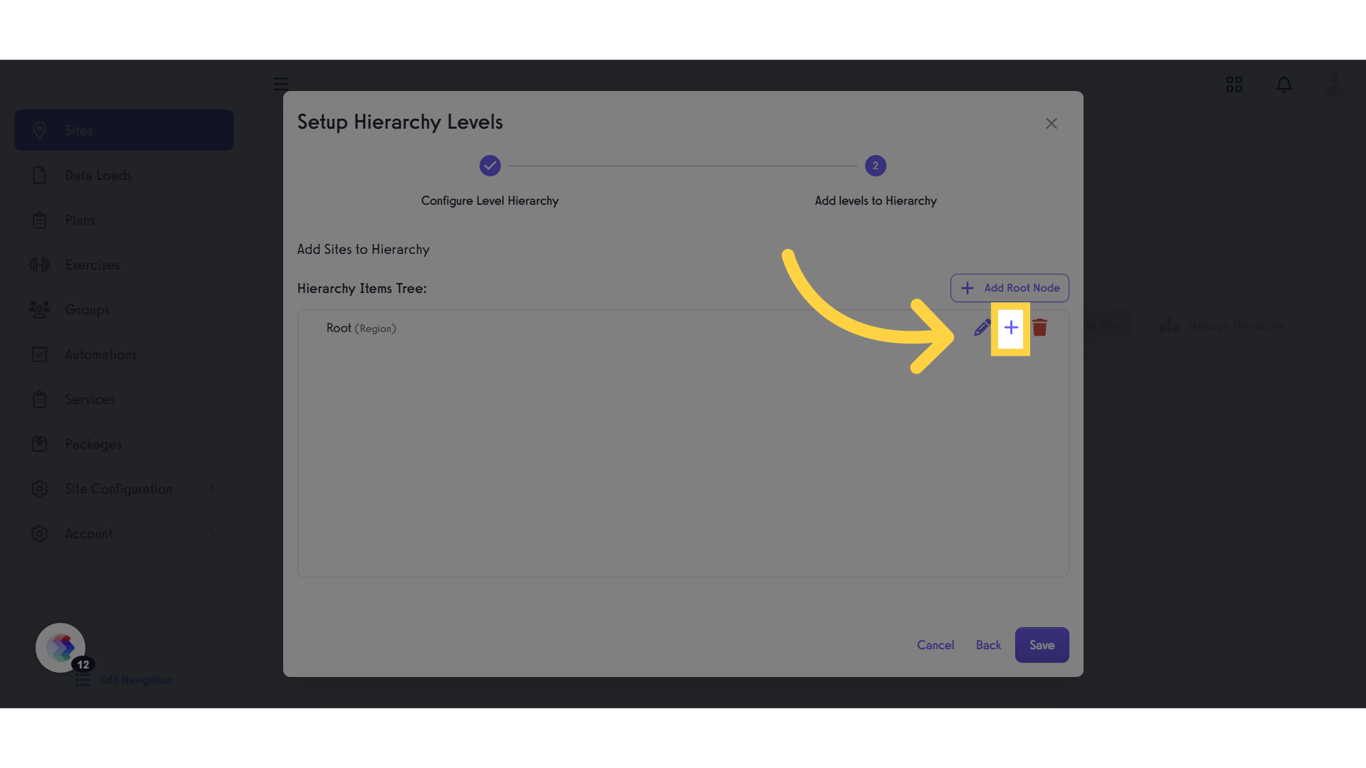Select the Root (Region) tree item
The image size is (1366, 768).
click(361, 328)
